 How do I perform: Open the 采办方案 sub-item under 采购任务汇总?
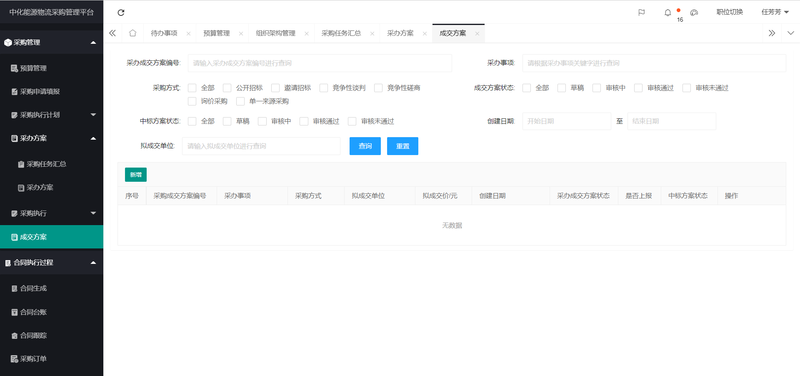click(52, 188)
